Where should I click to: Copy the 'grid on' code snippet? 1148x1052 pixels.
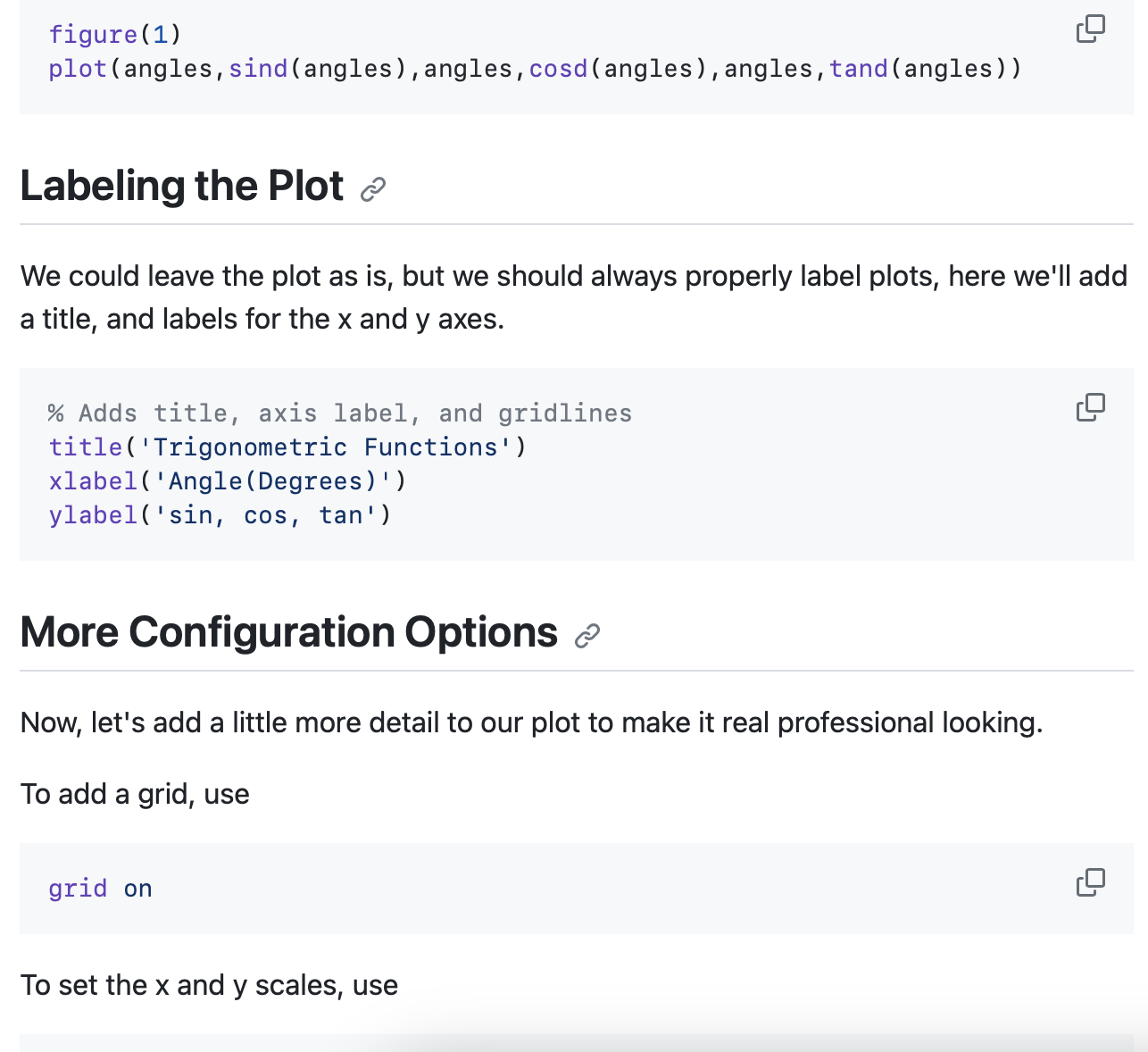click(1090, 882)
